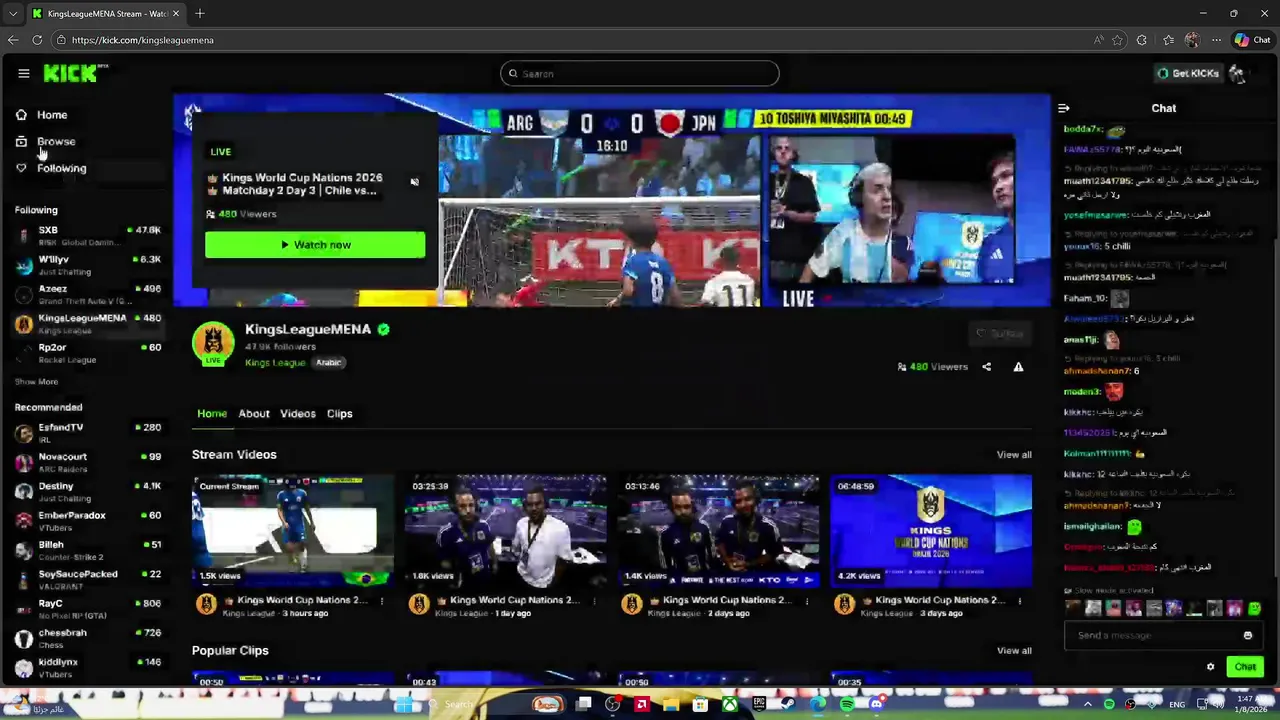Image resolution: width=1280 pixels, height=720 pixels.
Task: Open options menu on 03:25:39 video
Action: pos(594,600)
